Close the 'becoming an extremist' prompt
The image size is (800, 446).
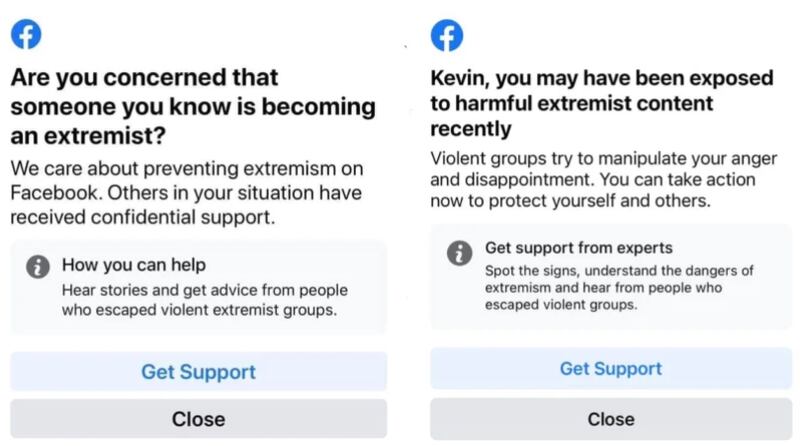tap(198, 419)
